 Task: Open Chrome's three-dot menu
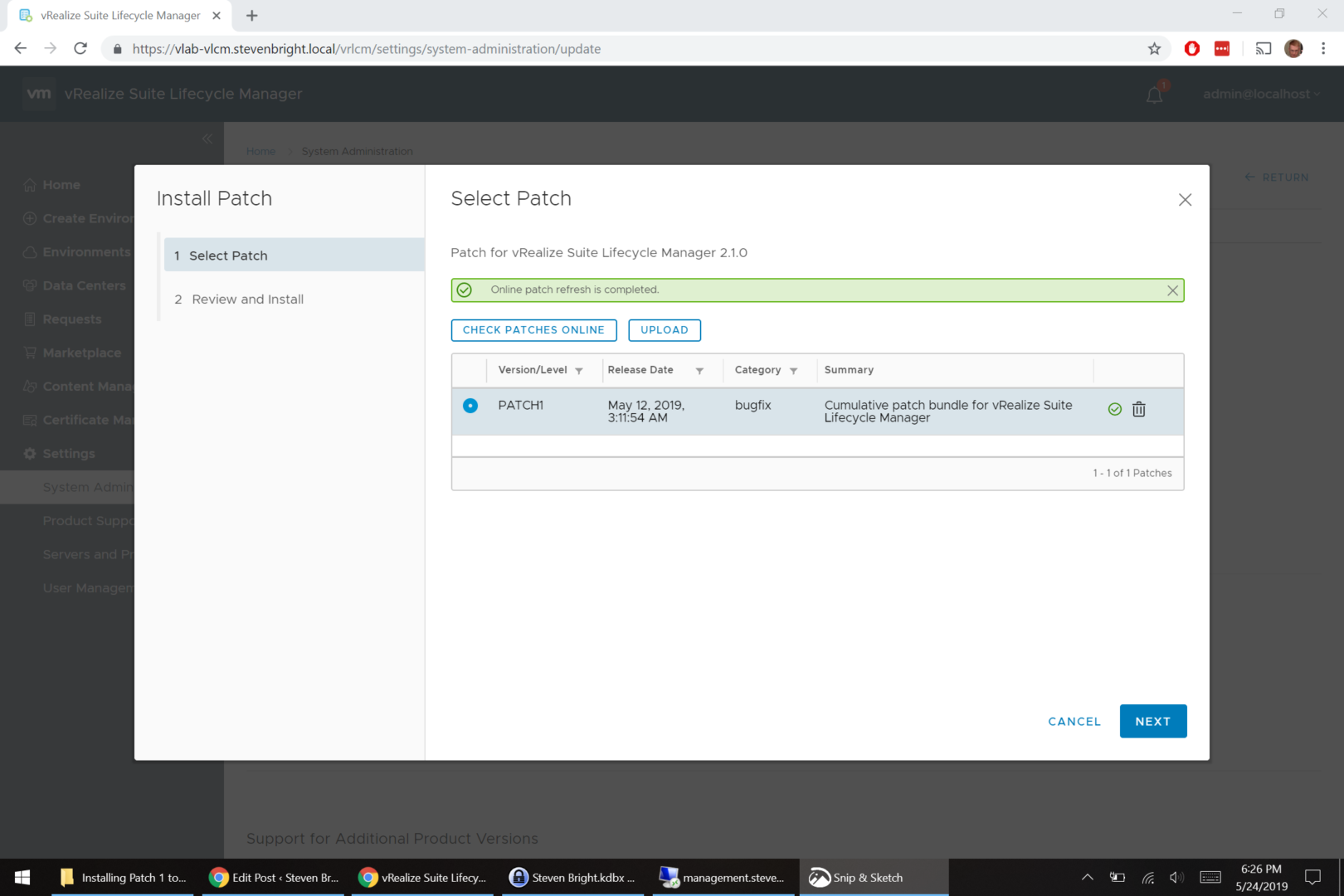[1323, 49]
